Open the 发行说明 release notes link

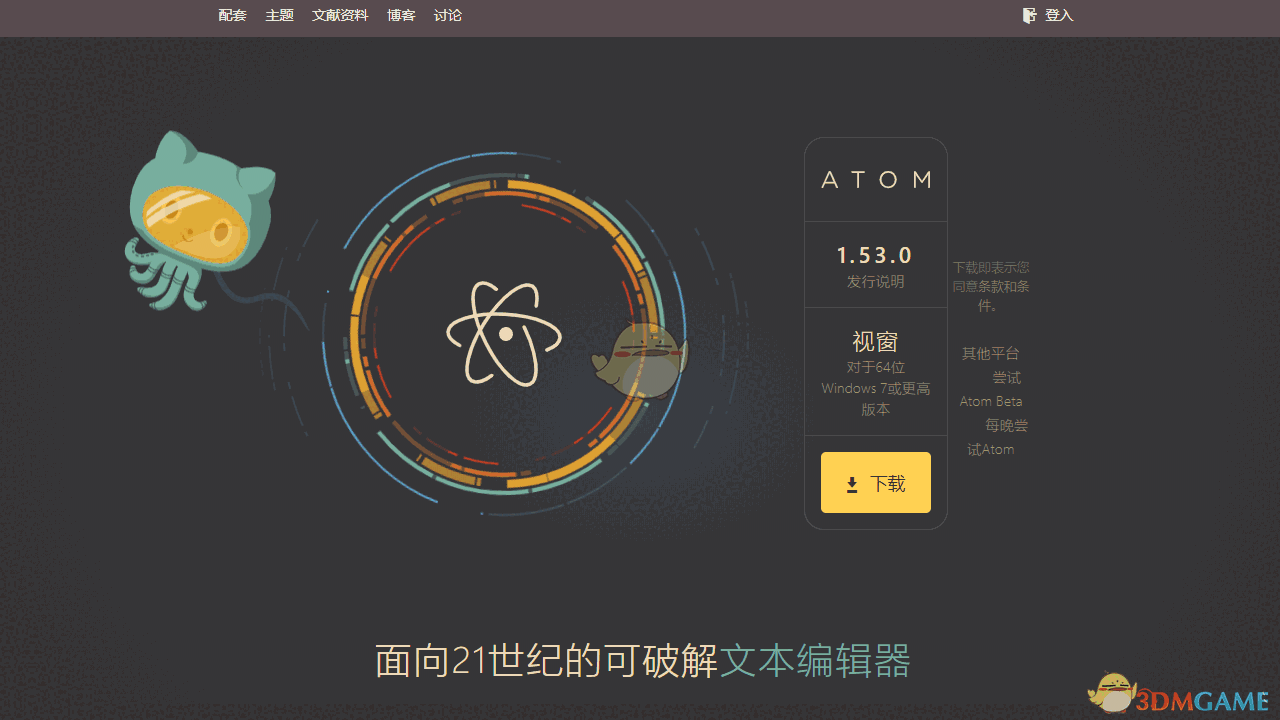[x=875, y=281]
